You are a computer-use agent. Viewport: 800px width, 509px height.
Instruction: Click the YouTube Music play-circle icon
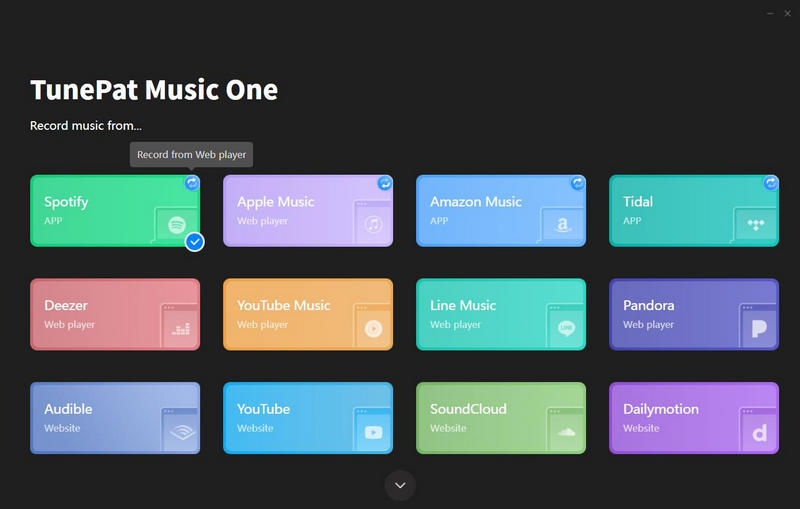tap(373, 328)
